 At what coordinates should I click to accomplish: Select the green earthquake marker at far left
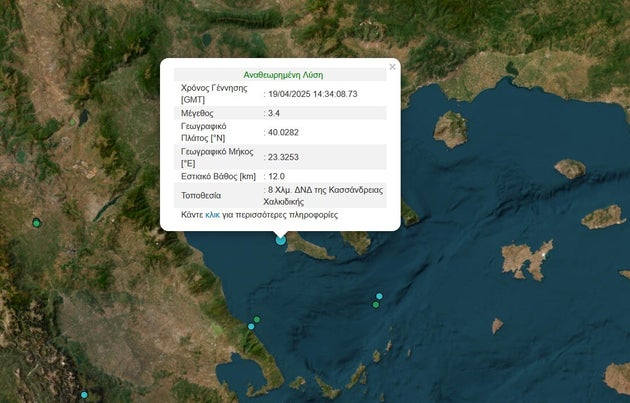coord(36,223)
